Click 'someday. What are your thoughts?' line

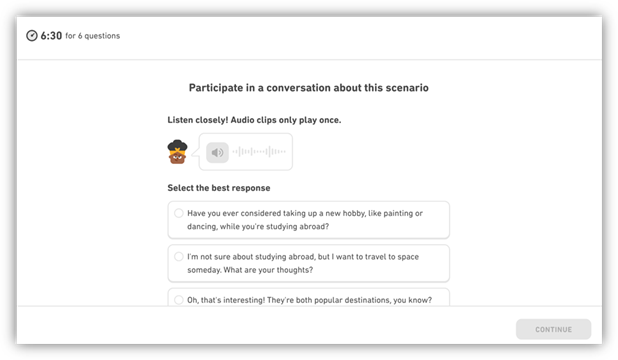point(250,270)
